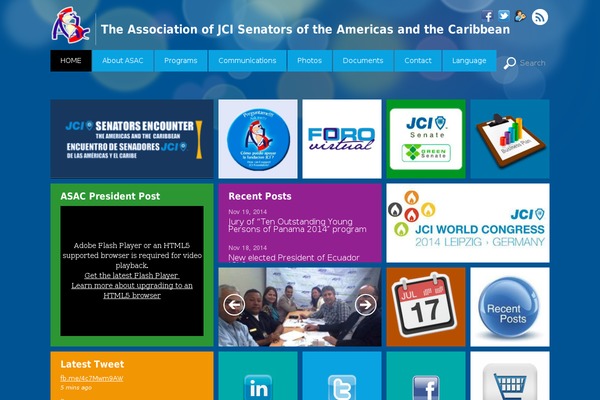The image size is (600, 400).
Task: Open the RSS feed icon
Action: 540,17
